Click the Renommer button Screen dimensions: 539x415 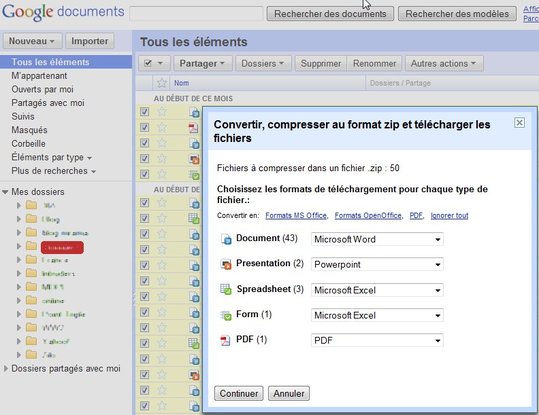[x=374, y=64]
